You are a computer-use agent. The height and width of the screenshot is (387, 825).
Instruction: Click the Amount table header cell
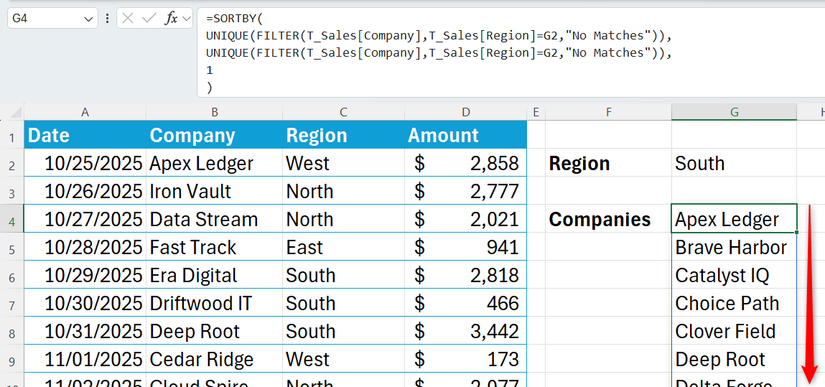click(x=466, y=135)
